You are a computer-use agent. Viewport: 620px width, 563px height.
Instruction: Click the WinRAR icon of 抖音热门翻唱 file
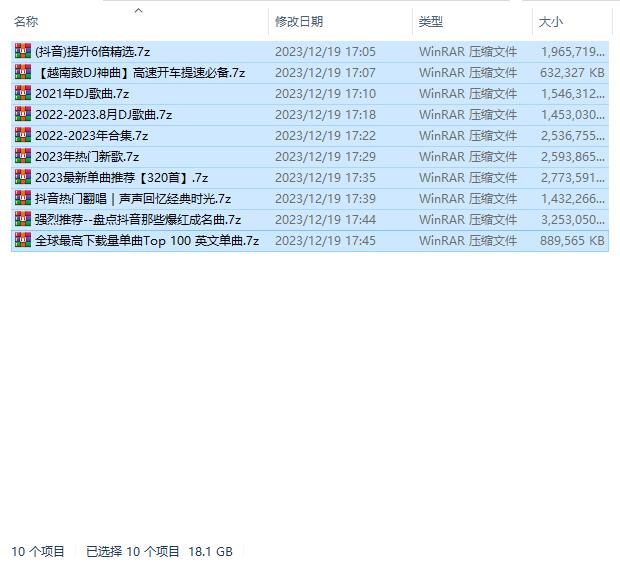coord(22,198)
